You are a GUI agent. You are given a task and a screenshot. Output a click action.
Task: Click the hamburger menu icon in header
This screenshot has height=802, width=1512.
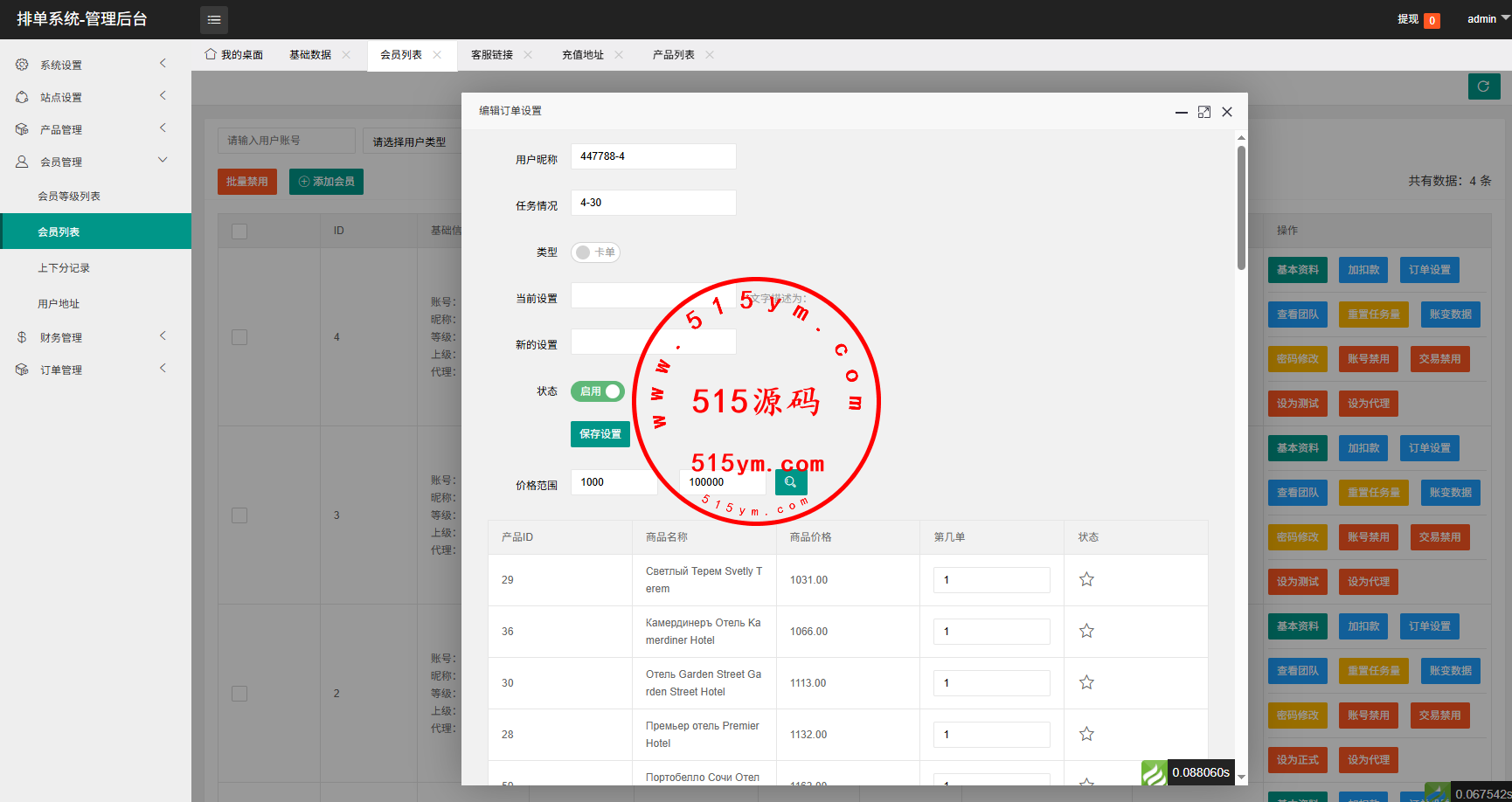214,19
